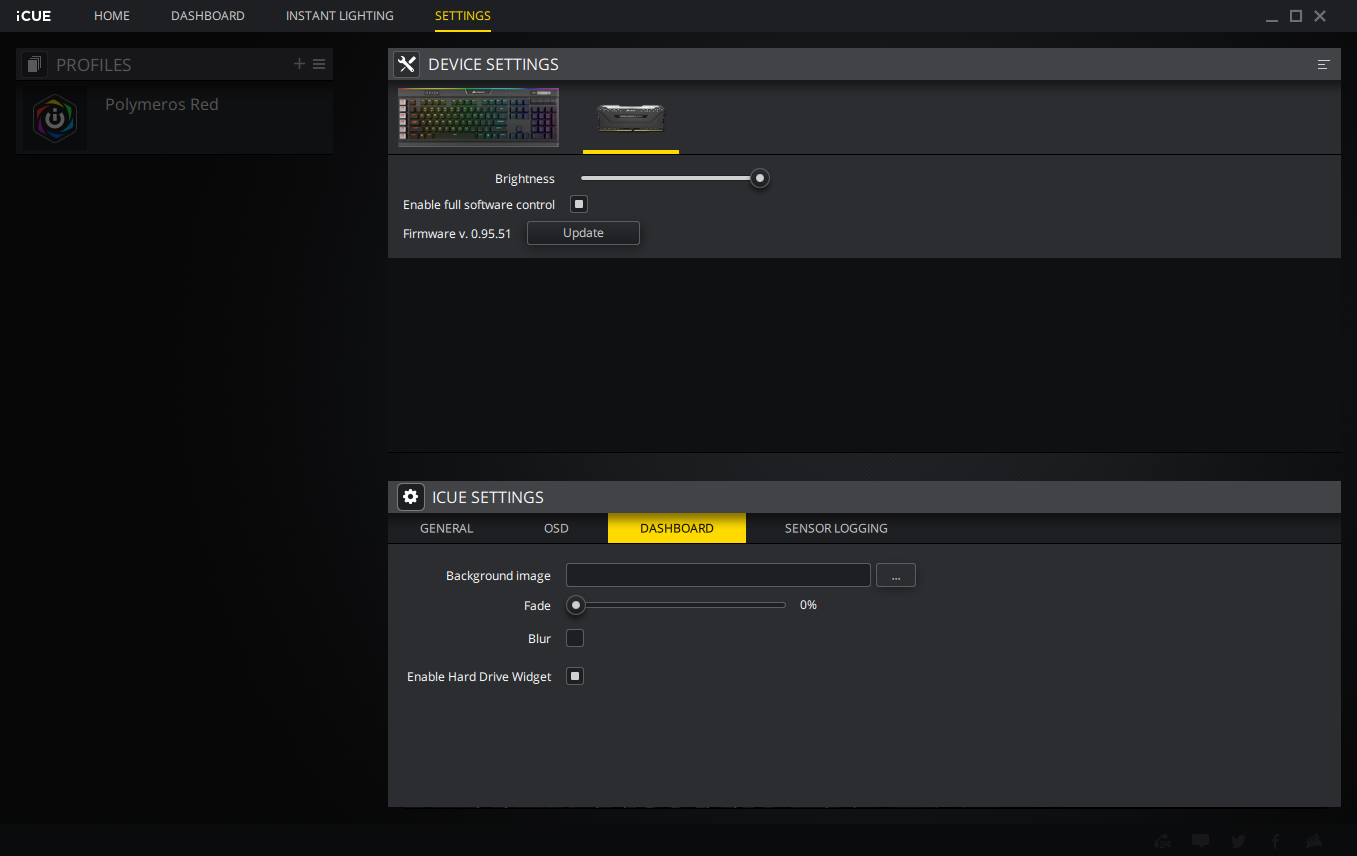Click the Fade 0% value
The width and height of the screenshot is (1357, 856).
pos(808,605)
